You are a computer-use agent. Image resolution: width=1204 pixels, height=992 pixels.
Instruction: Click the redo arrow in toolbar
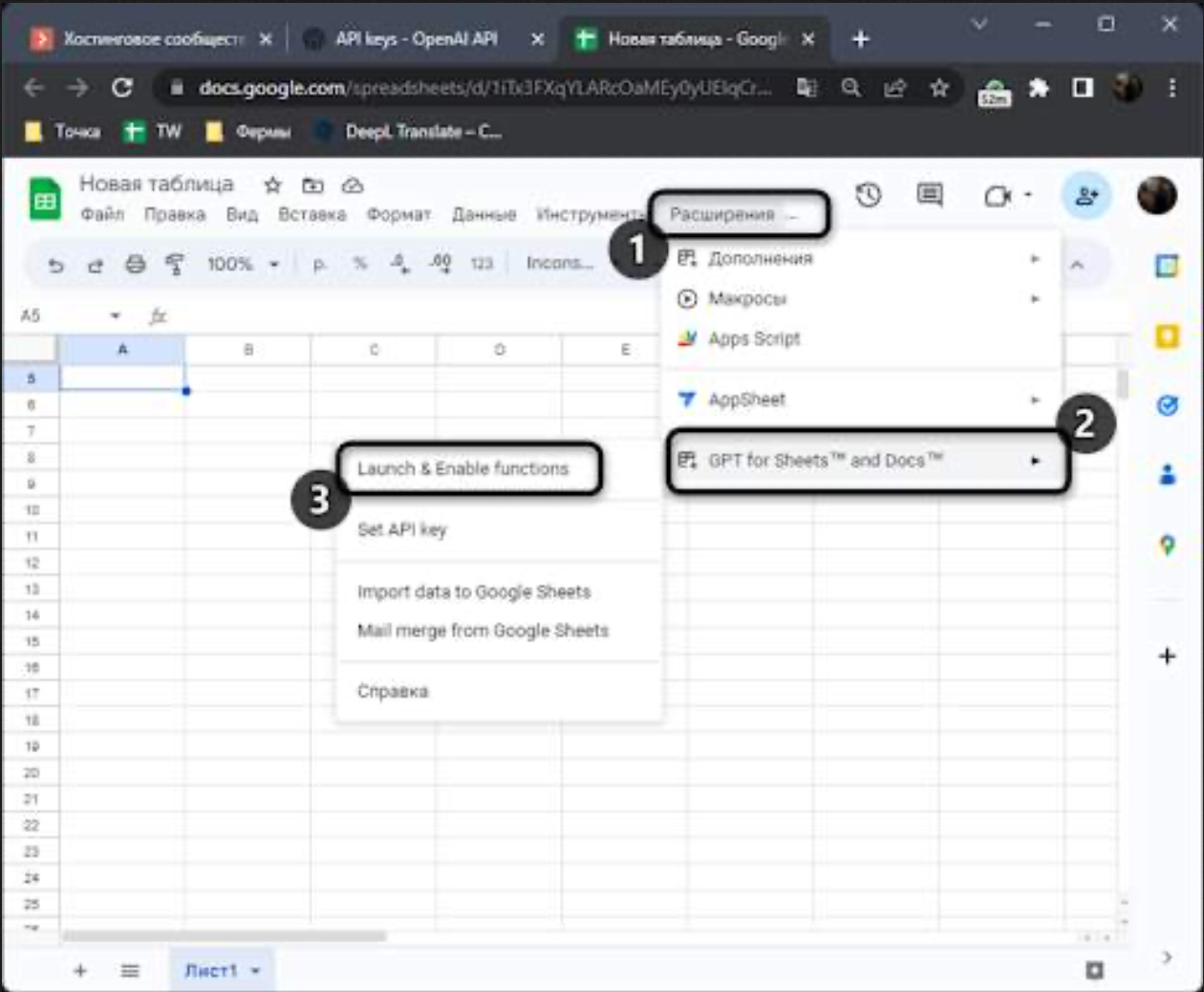click(95, 265)
